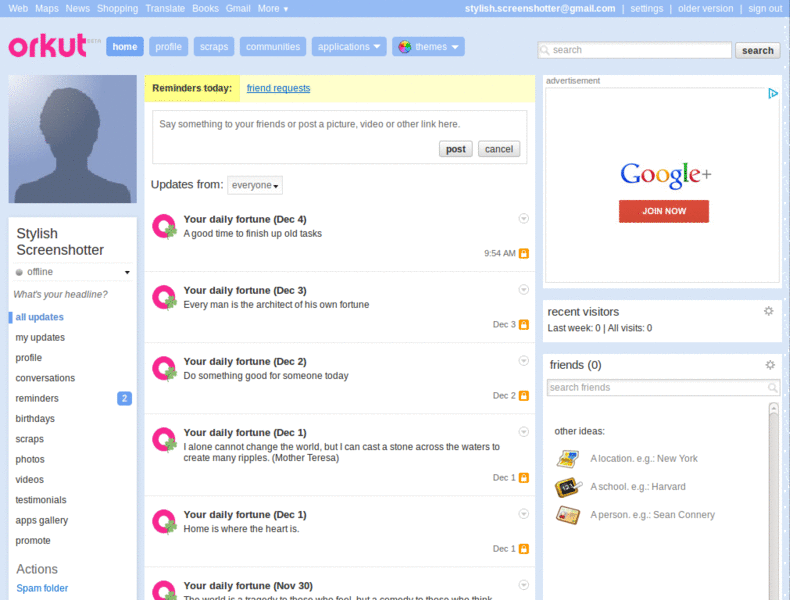Click the What's your headline field

click(x=60, y=294)
